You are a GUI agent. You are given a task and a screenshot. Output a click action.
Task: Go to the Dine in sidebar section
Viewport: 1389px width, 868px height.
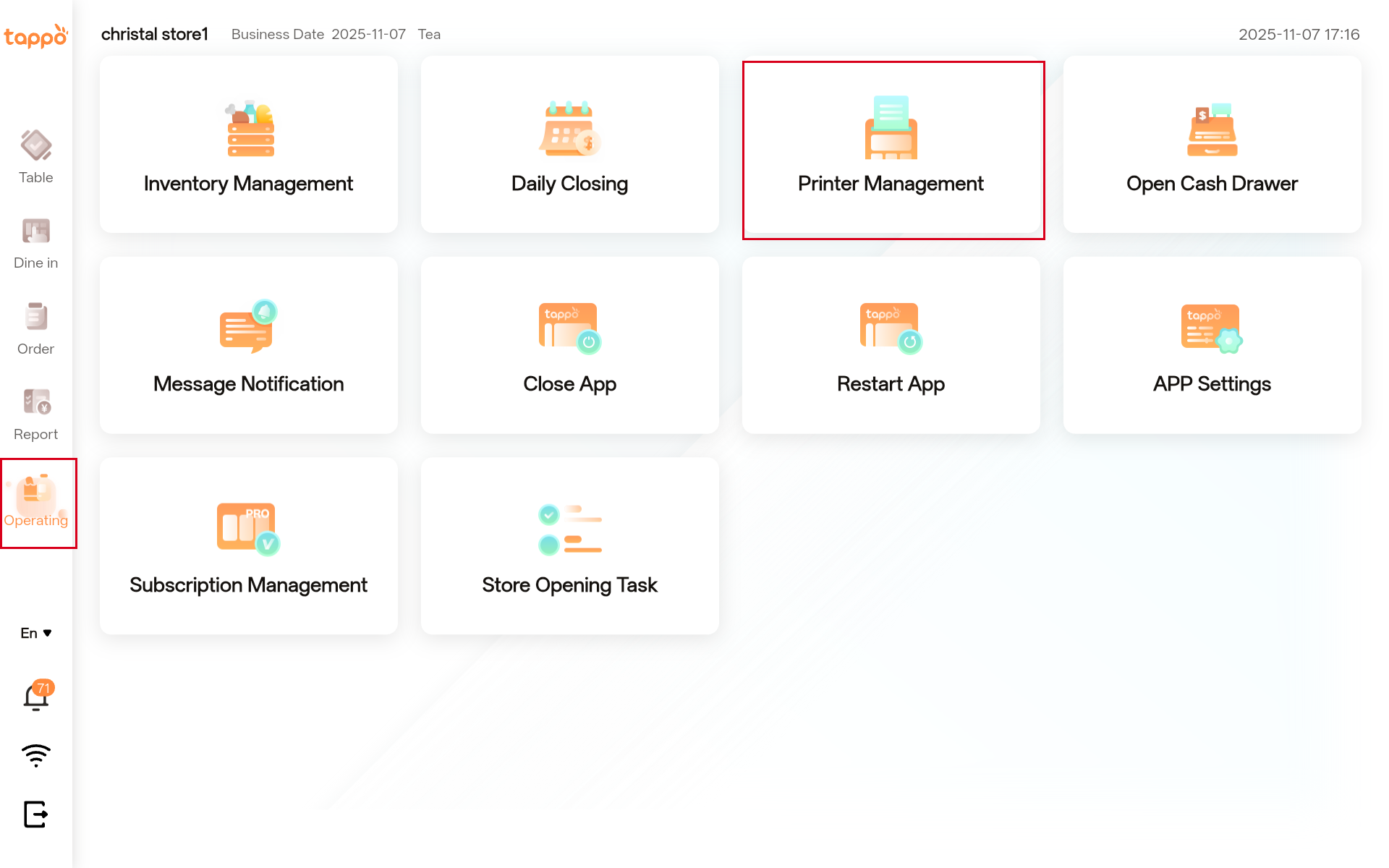pyautogui.click(x=36, y=243)
